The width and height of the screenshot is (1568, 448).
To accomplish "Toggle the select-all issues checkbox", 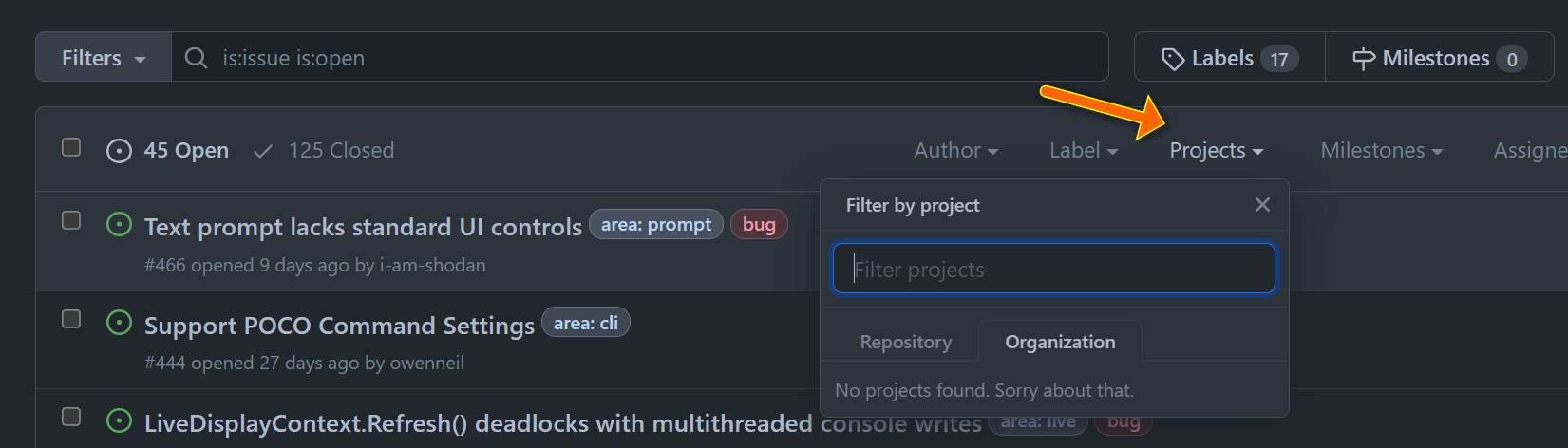I will coord(71,147).
